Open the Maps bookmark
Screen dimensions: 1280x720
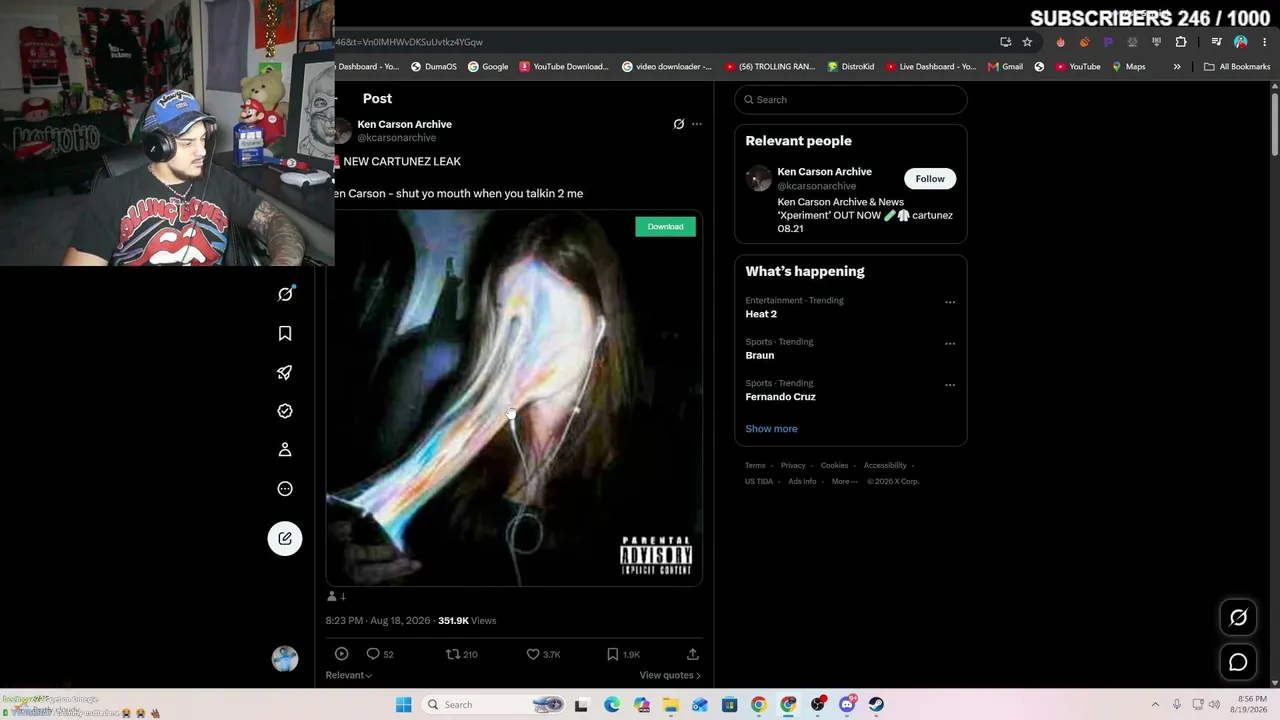1128,67
